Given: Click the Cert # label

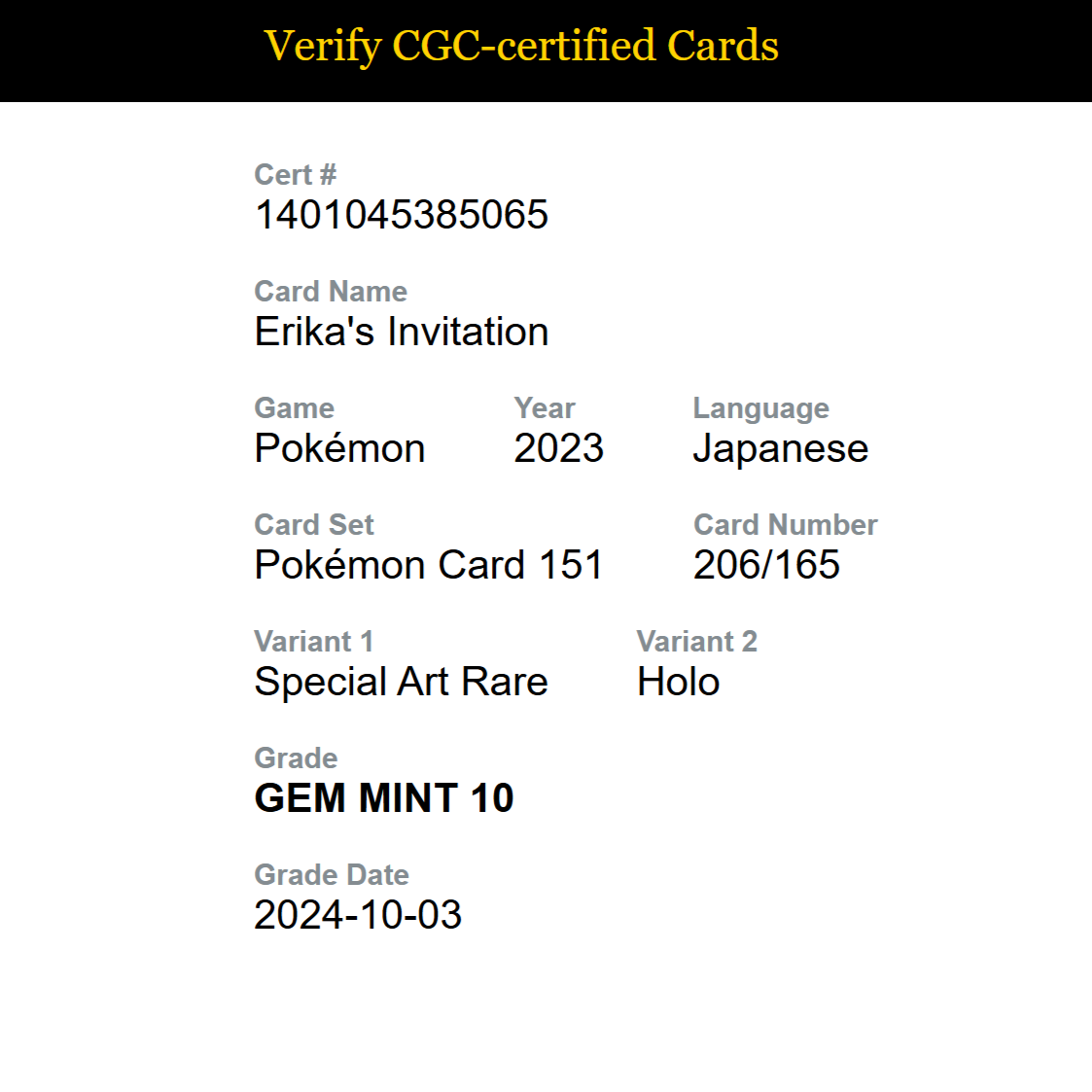Looking at the screenshot, I should (x=296, y=175).
